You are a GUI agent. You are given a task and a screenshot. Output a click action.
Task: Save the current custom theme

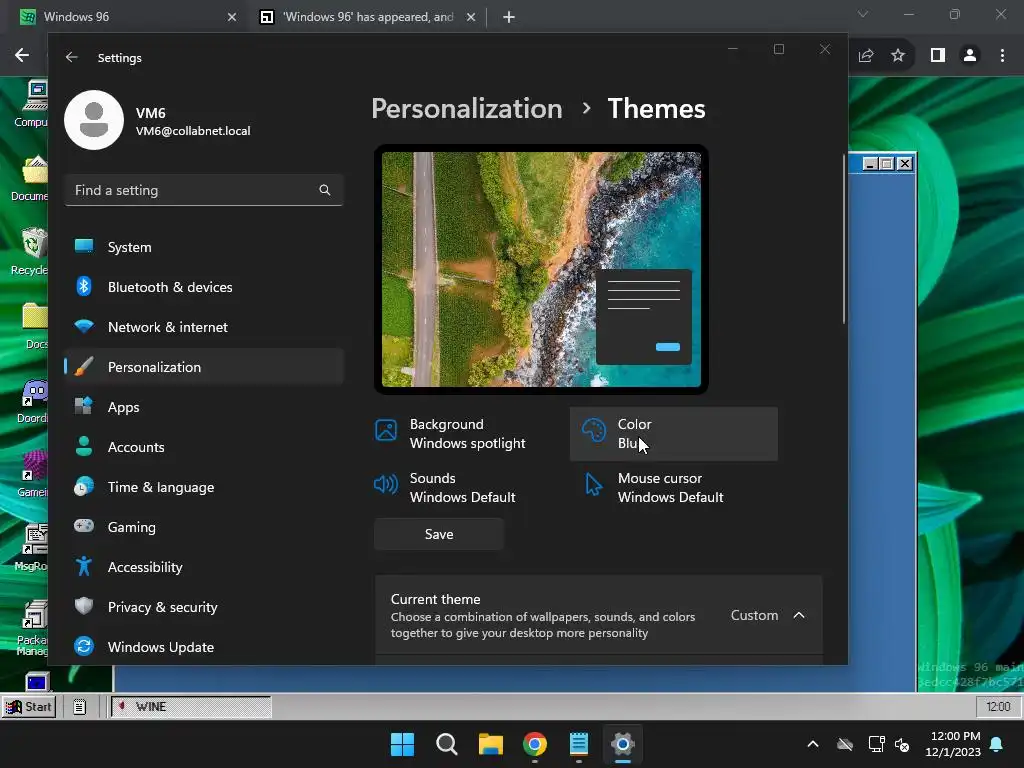(439, 534)
